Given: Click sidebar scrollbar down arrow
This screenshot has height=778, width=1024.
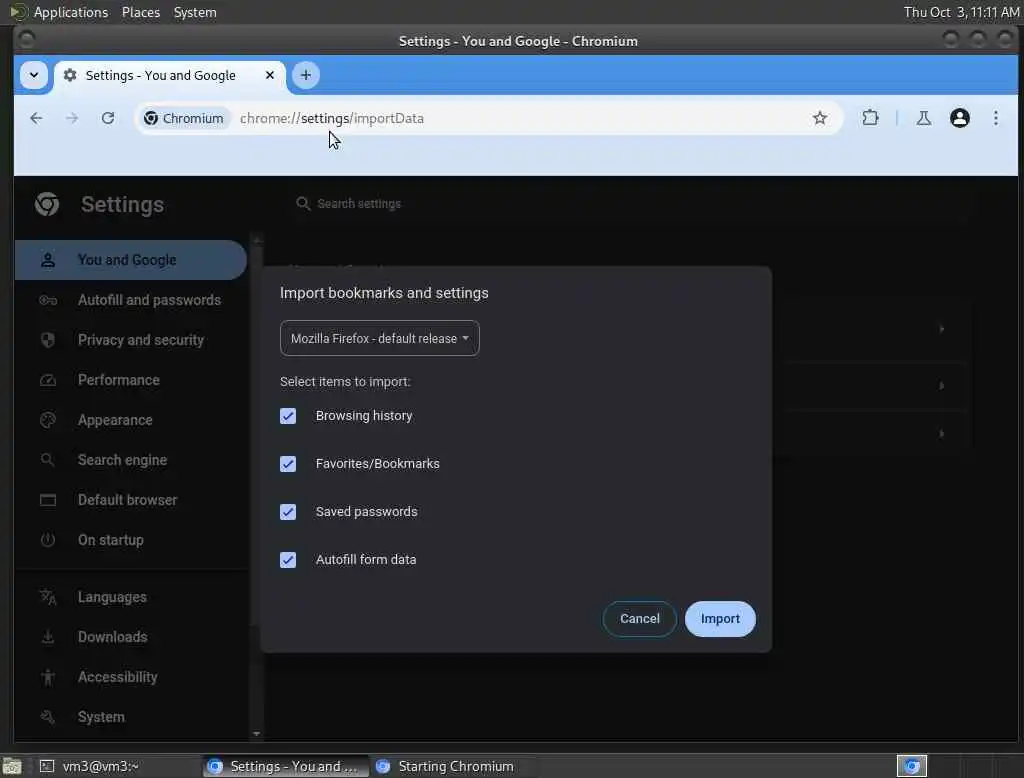Looking at the screenshot, I should point(257,734).
